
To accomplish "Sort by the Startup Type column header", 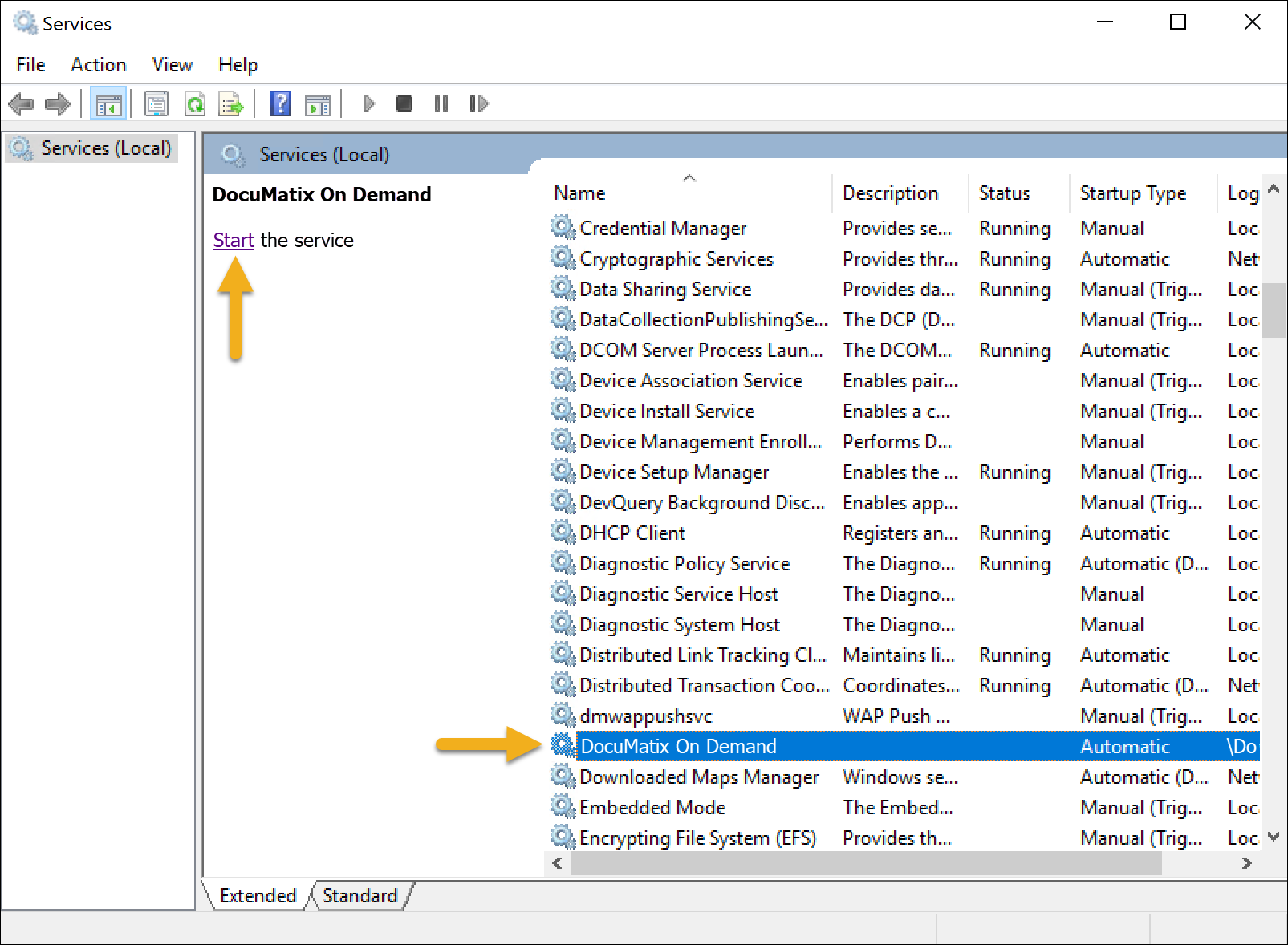I will point(1144,193).
